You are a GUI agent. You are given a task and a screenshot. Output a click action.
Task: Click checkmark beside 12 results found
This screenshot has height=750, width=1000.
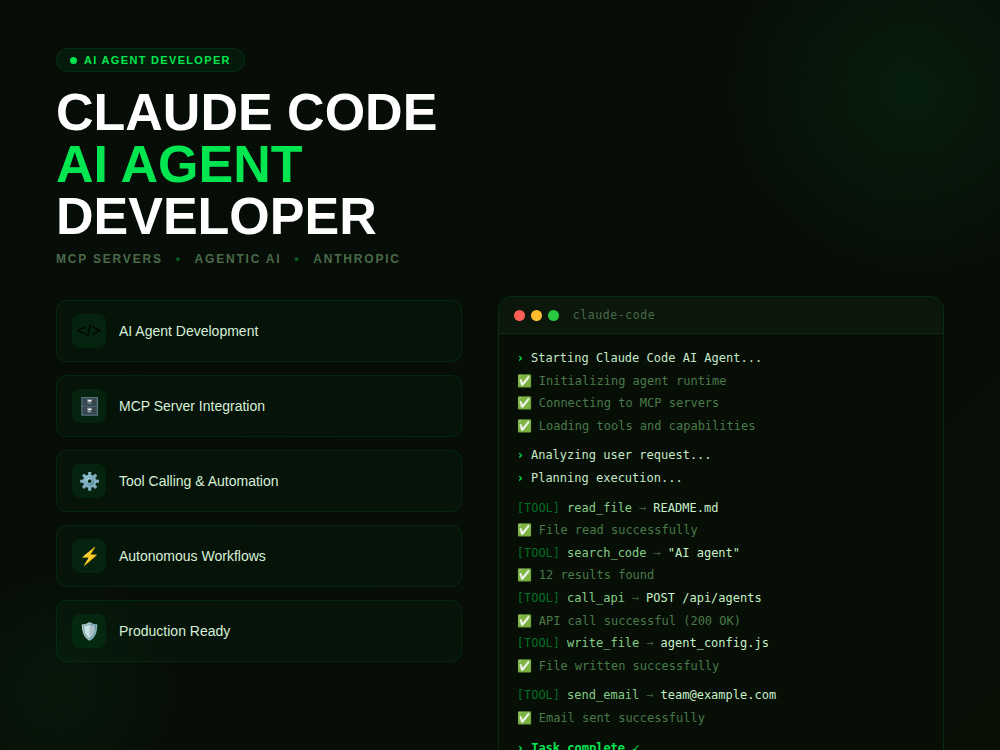(524, 575)
